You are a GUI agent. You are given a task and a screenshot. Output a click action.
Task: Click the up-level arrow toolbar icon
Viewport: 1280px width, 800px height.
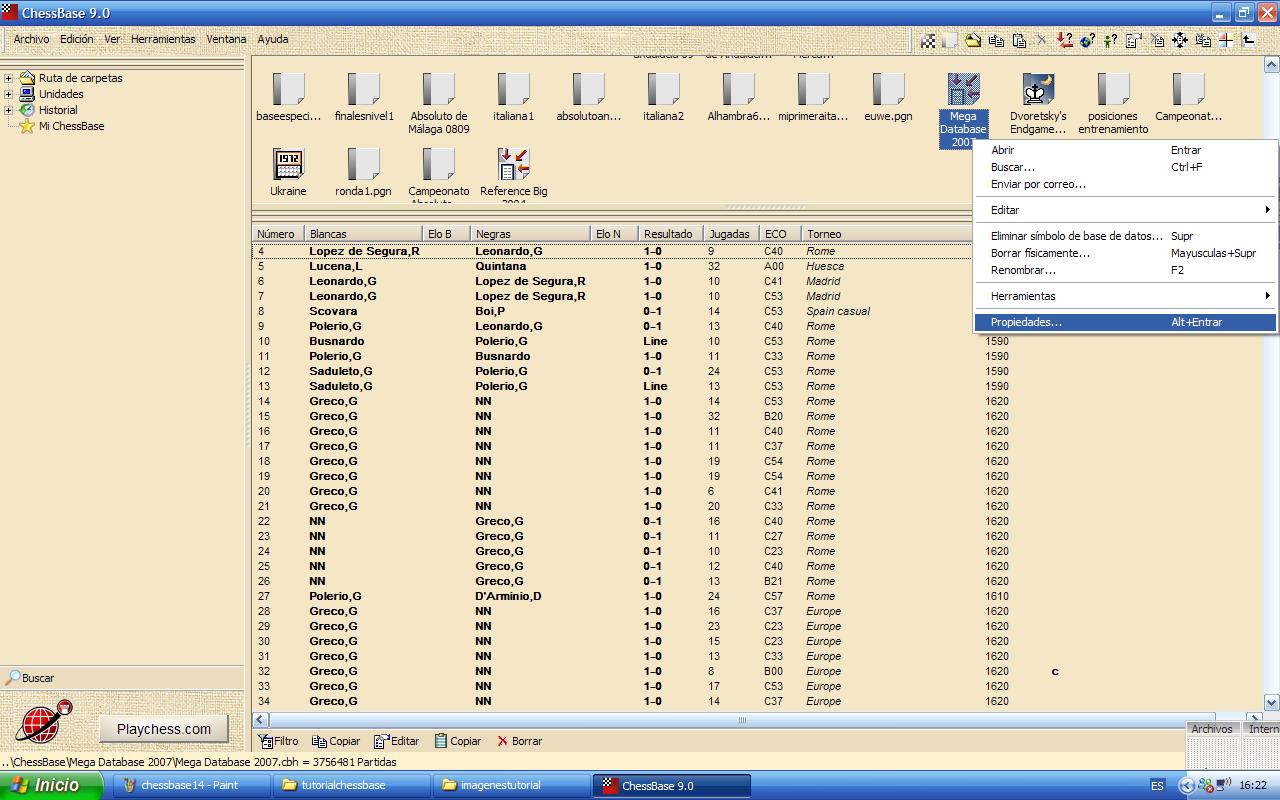point(1248,40)
